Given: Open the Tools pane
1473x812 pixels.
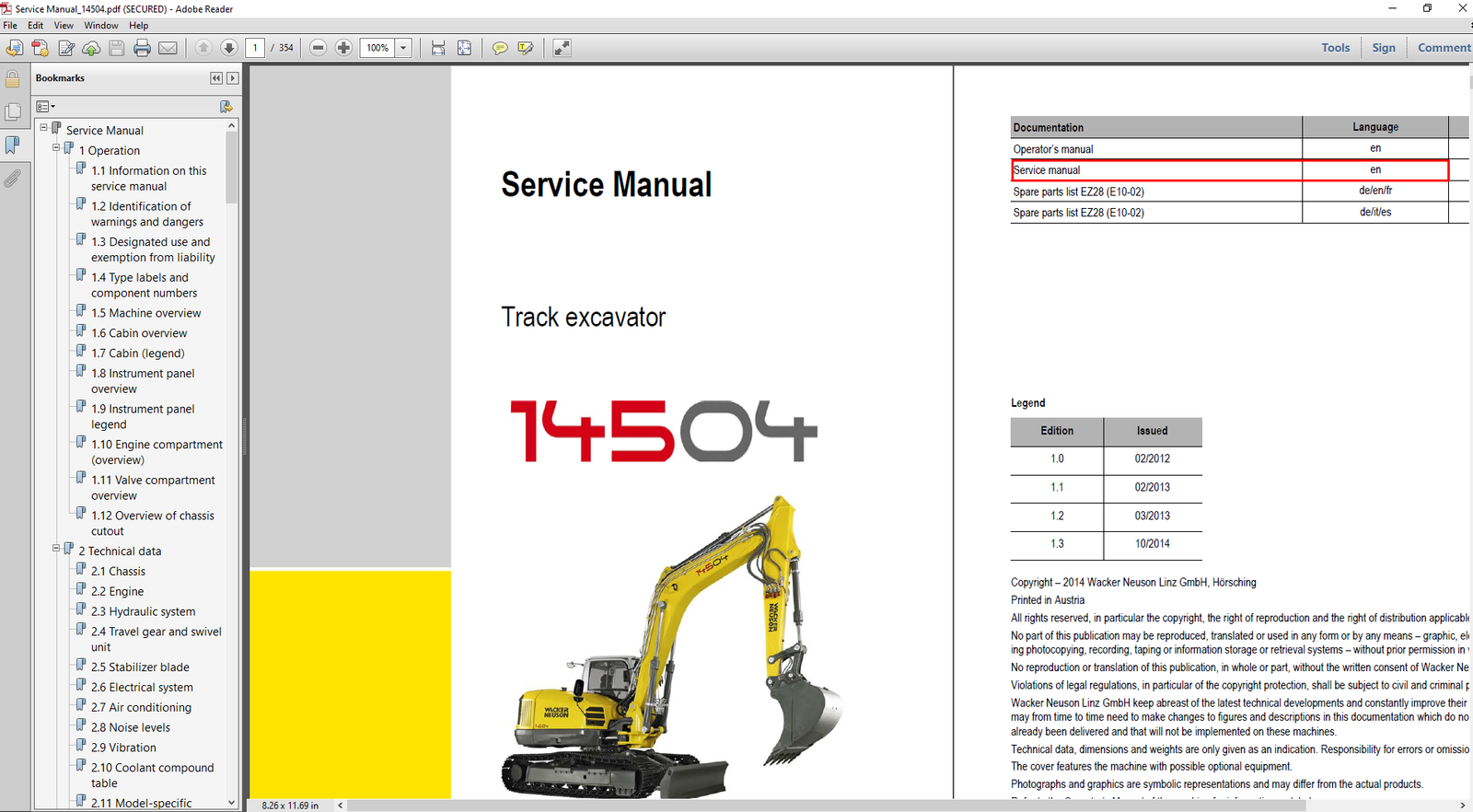Looking at the screenshot, I should tap(1335, 48).
